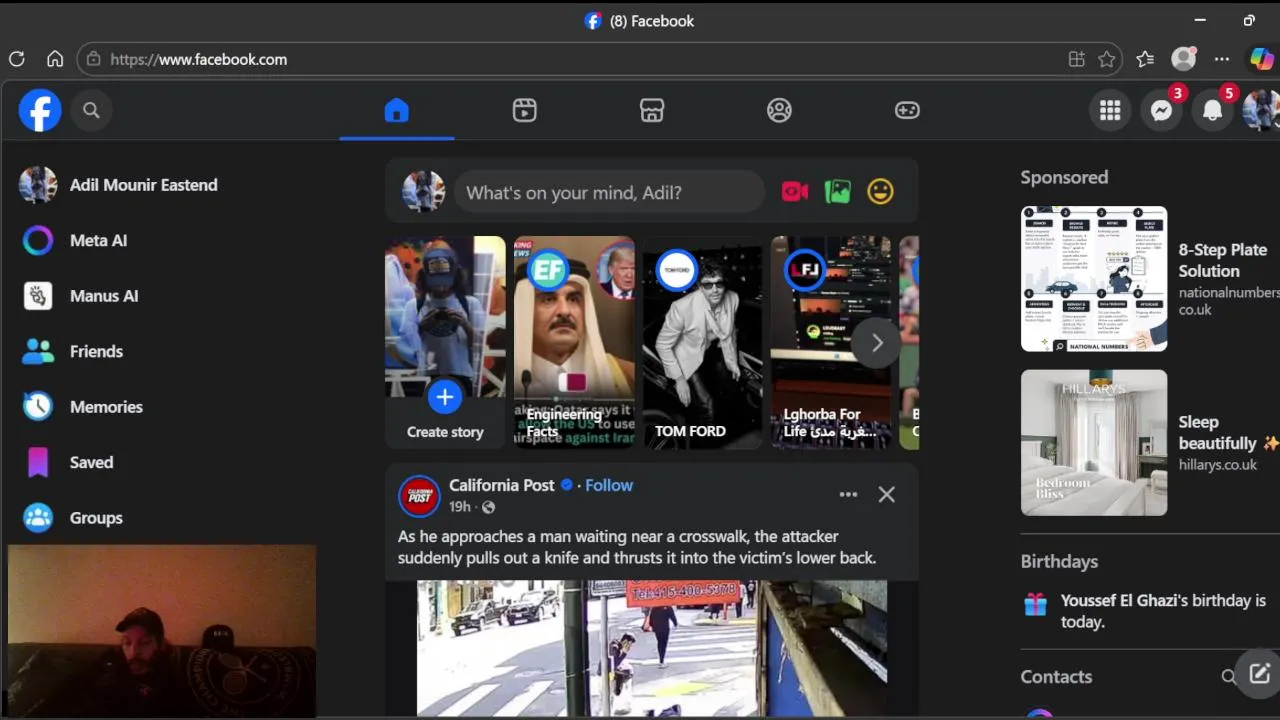Open Engineering Facts story
The width and height of the screenshot is (1280, 720).
pos(574,342)
